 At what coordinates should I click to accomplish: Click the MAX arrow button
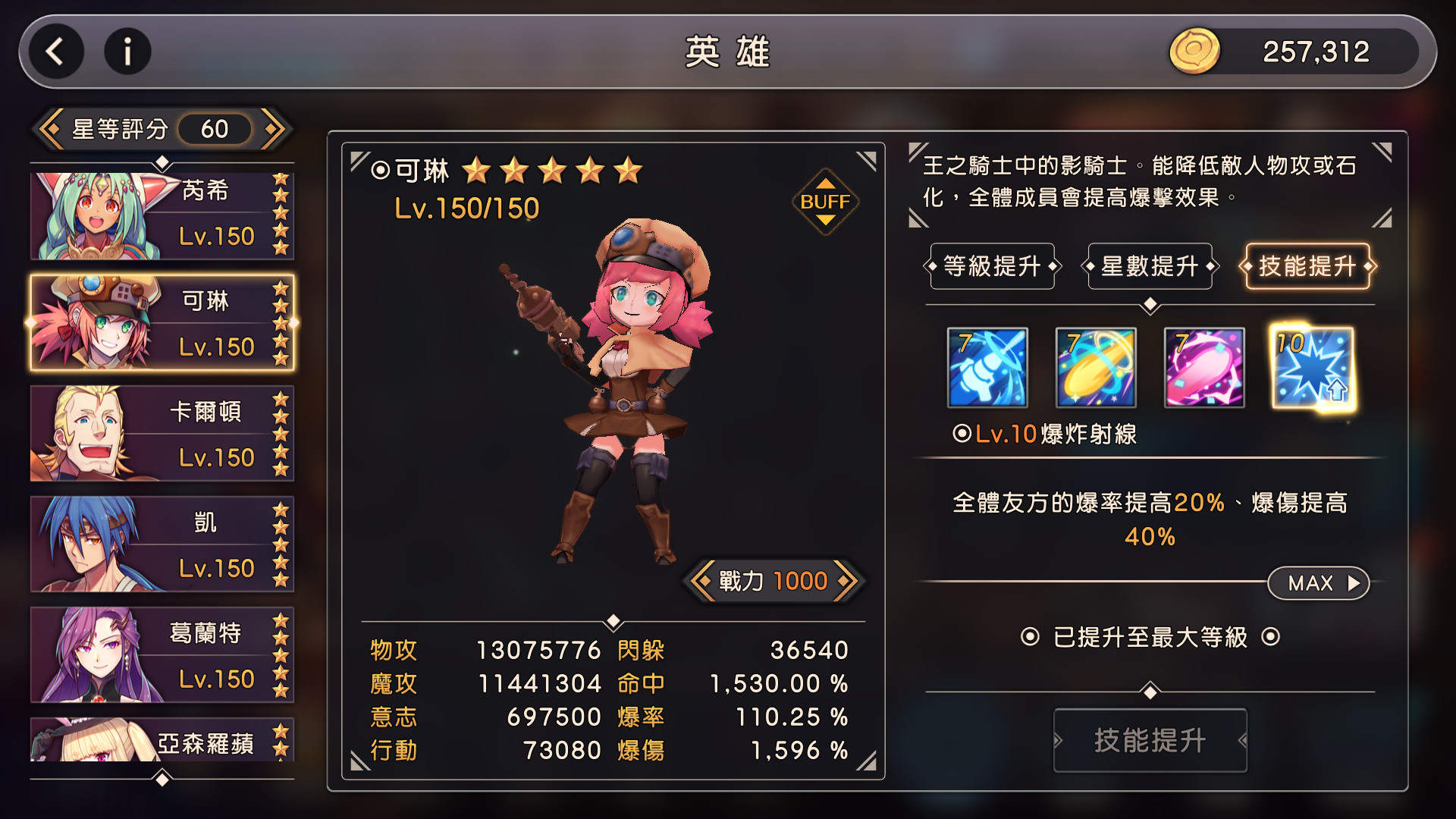(1318, 583)
